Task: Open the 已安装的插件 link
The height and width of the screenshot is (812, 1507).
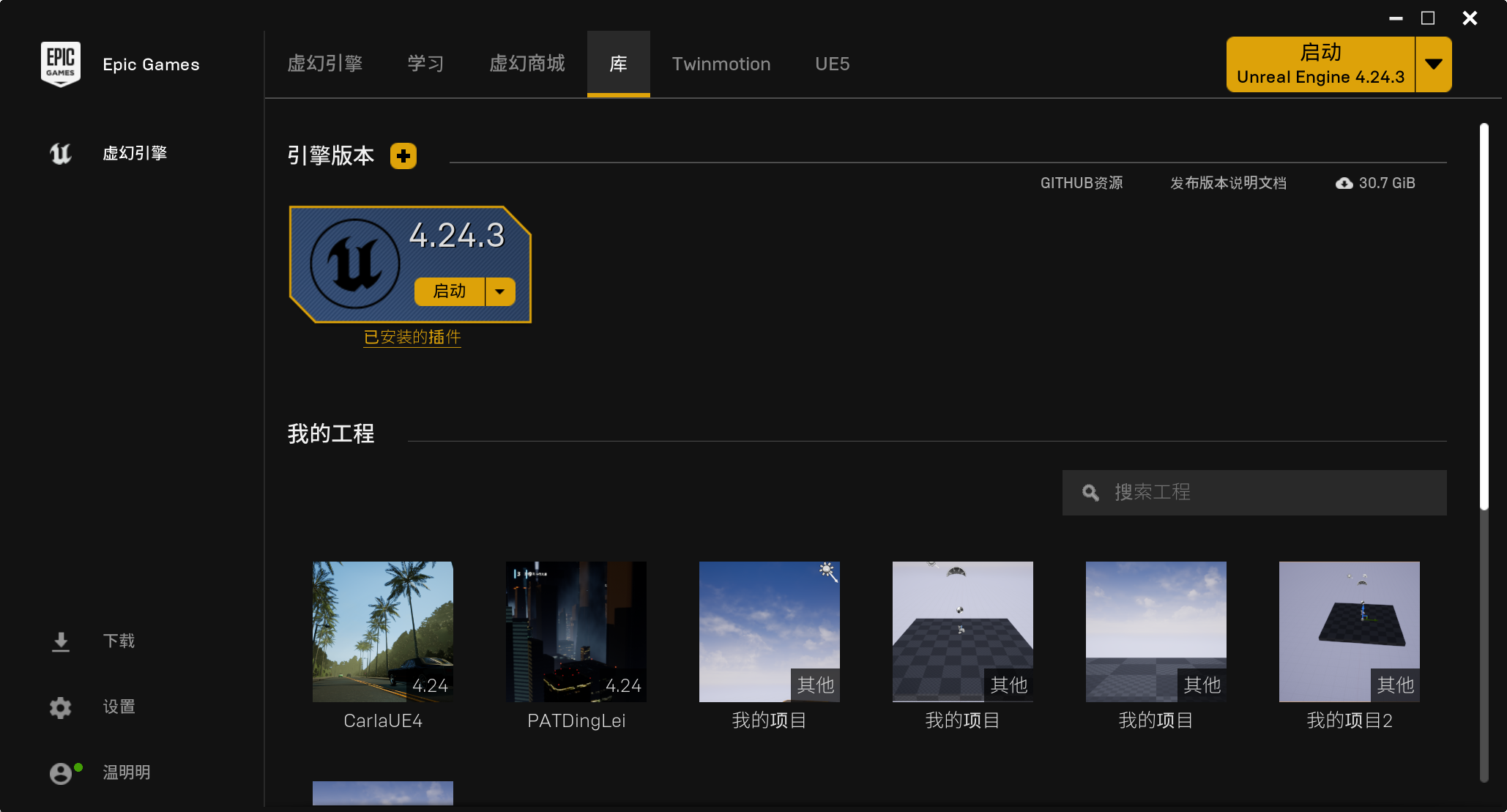Action: 412,338
